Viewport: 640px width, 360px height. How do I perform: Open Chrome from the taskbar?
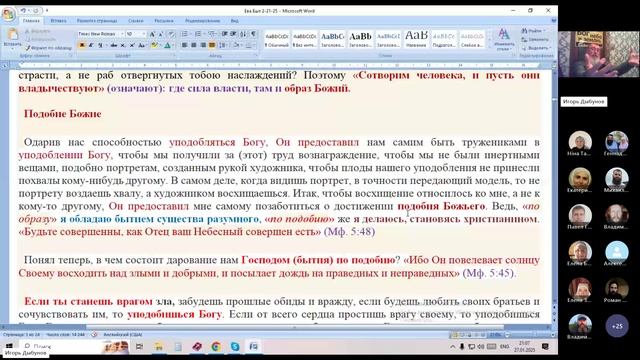click(216, 347)
